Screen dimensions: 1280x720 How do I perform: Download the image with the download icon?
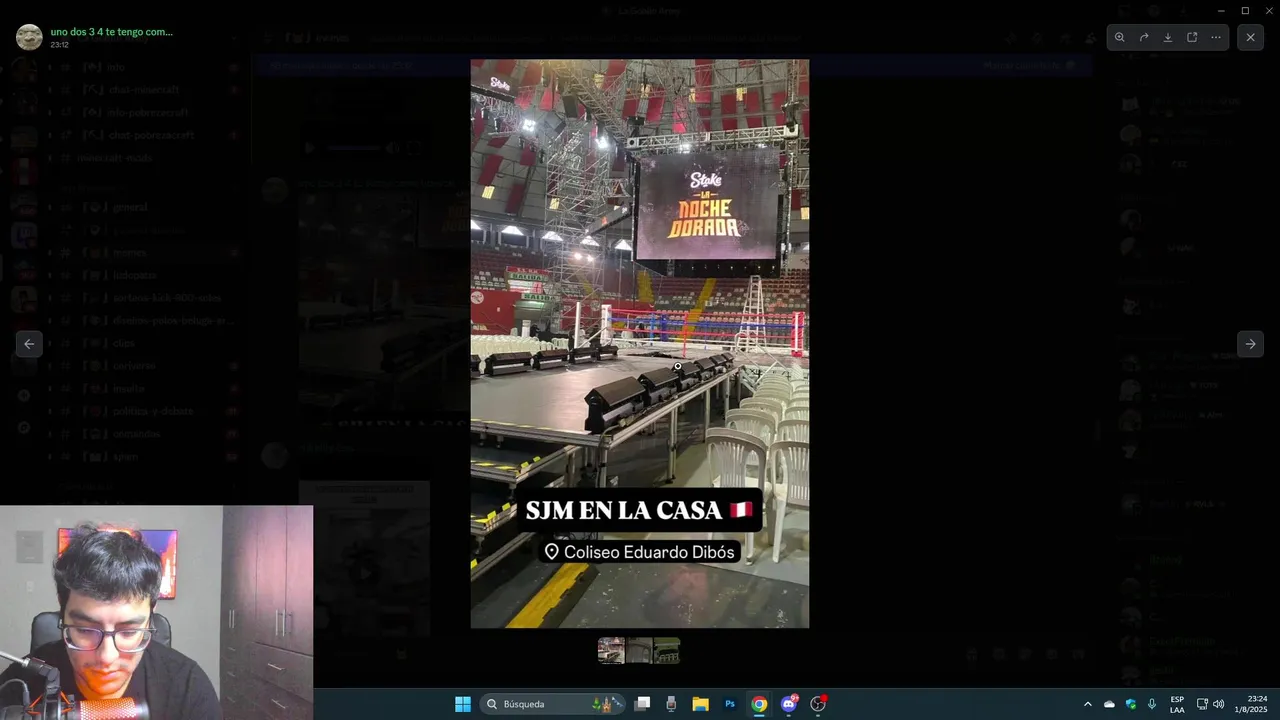point(1168,37)
